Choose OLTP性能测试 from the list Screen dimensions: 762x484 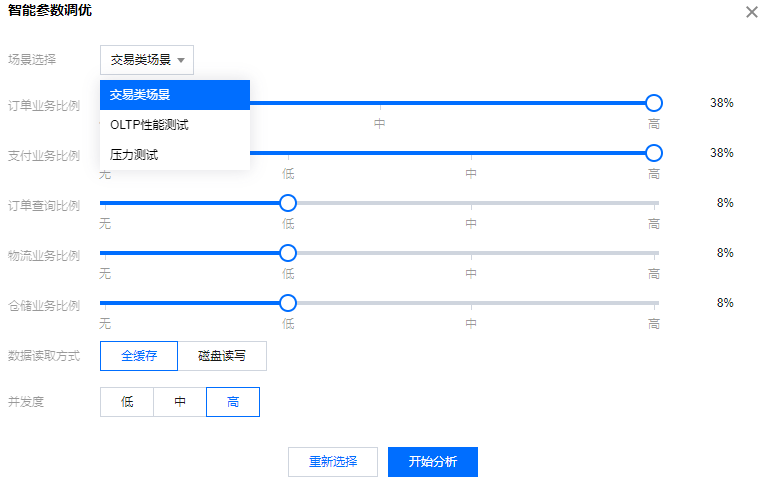click(x=175, y=125)
